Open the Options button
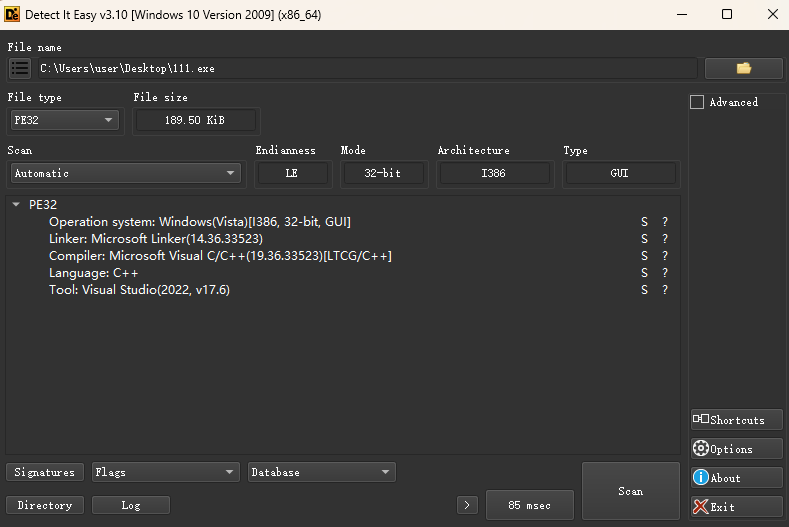 (737, 448)
